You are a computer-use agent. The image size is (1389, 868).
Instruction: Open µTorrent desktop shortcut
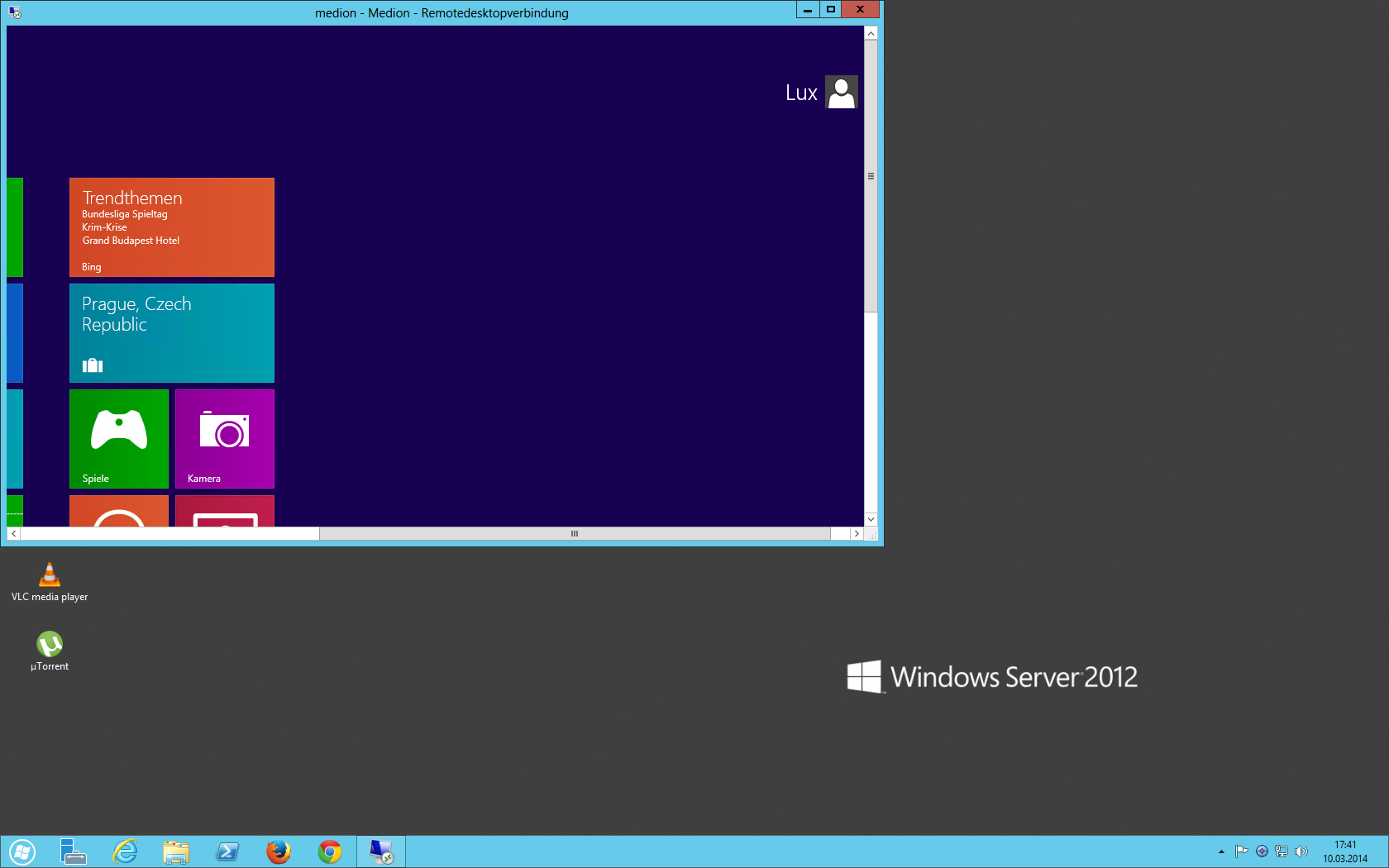[x=50, y=651]
